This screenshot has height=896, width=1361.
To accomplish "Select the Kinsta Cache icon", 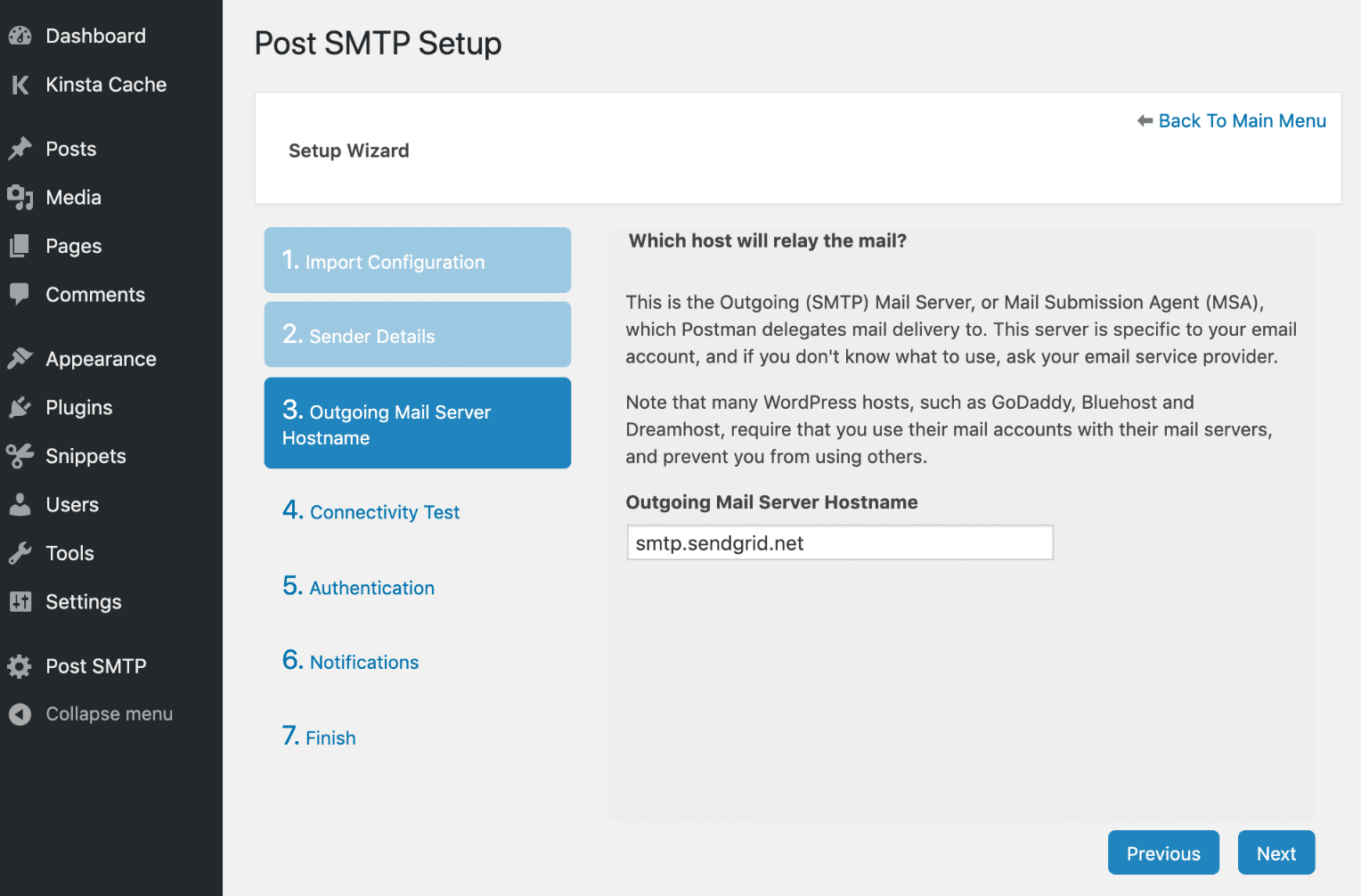I will pos(20,85).
